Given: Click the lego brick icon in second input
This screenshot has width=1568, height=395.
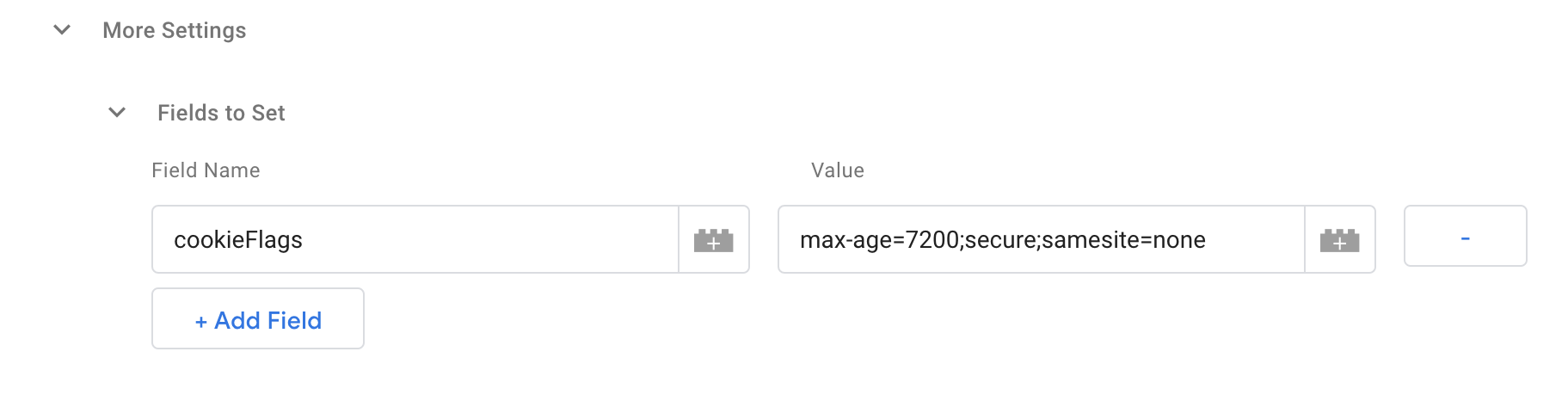Looking at the screenshot, I should pos(1340,240).
